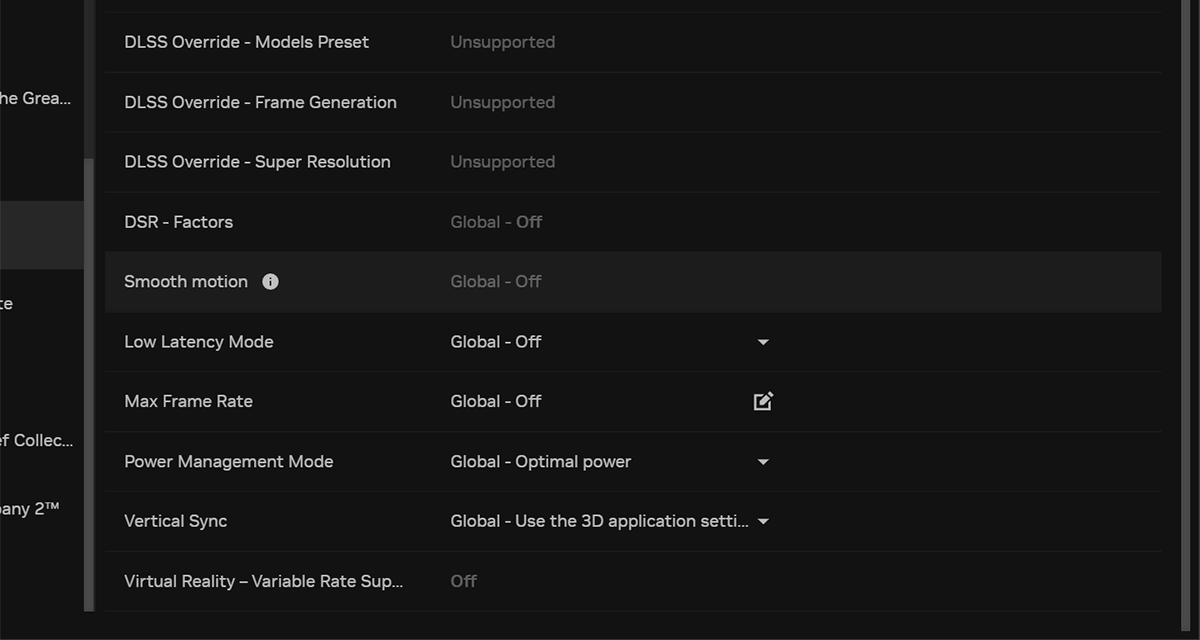Click the Max Frame Rate 'Global - Off' value
The height and width of the screenshot is (640, 1200).
click(x=496, y=402)
